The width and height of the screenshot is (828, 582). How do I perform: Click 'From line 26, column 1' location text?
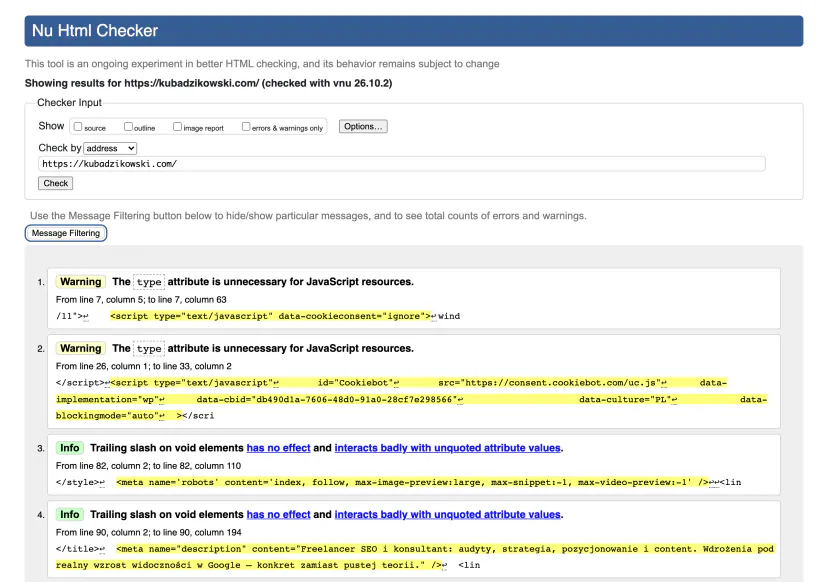click(x=144, y=367)
